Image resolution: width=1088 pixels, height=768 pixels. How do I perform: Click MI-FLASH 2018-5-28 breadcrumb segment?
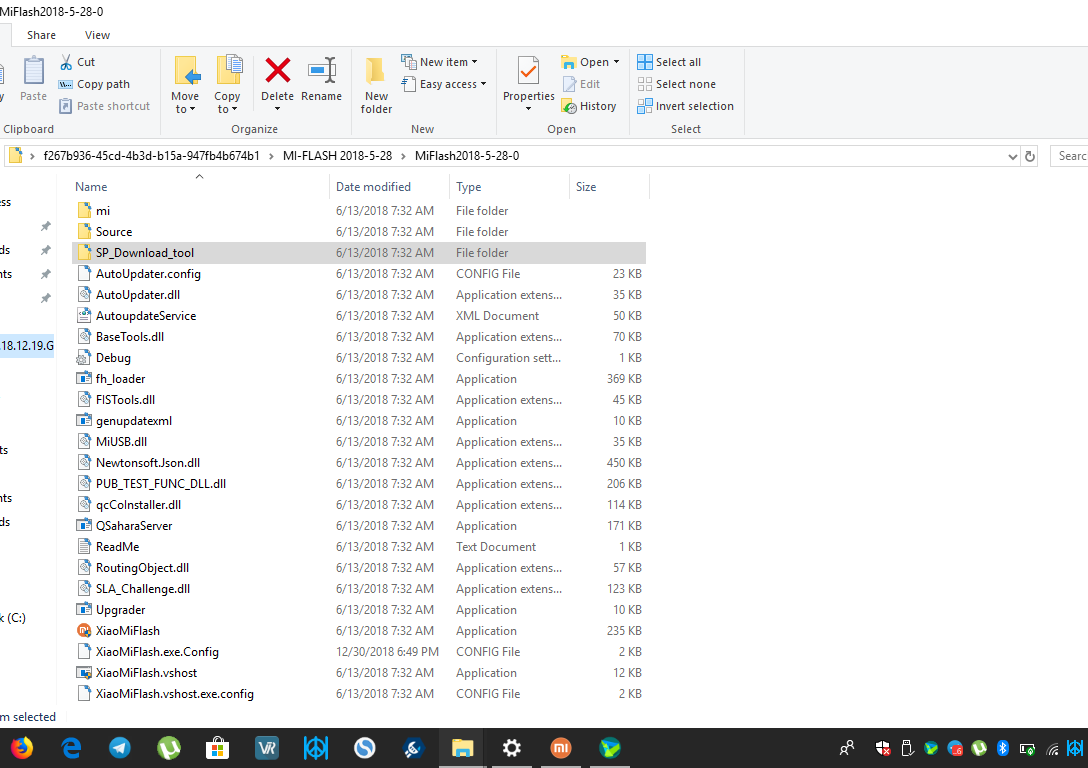(x=337, y=156)
